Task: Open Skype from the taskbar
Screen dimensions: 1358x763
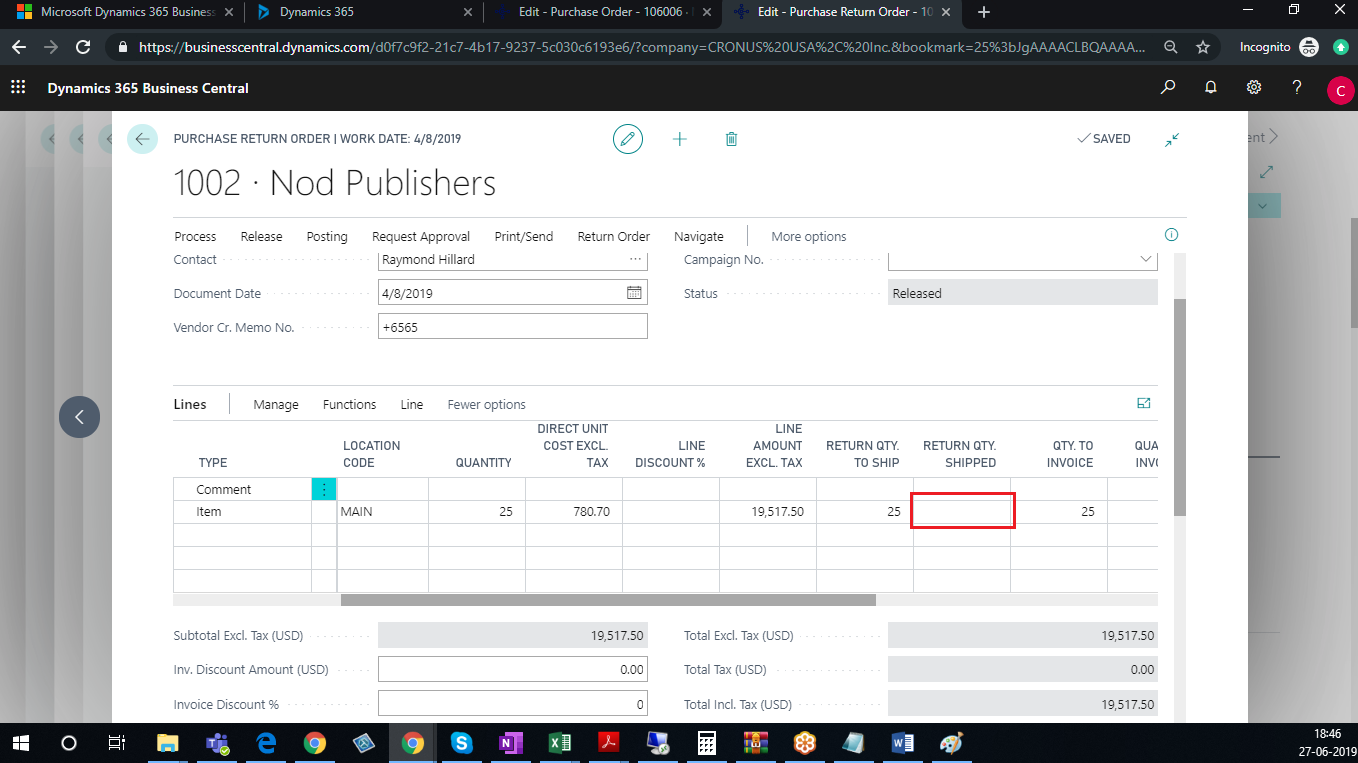Action: [461, 743]
